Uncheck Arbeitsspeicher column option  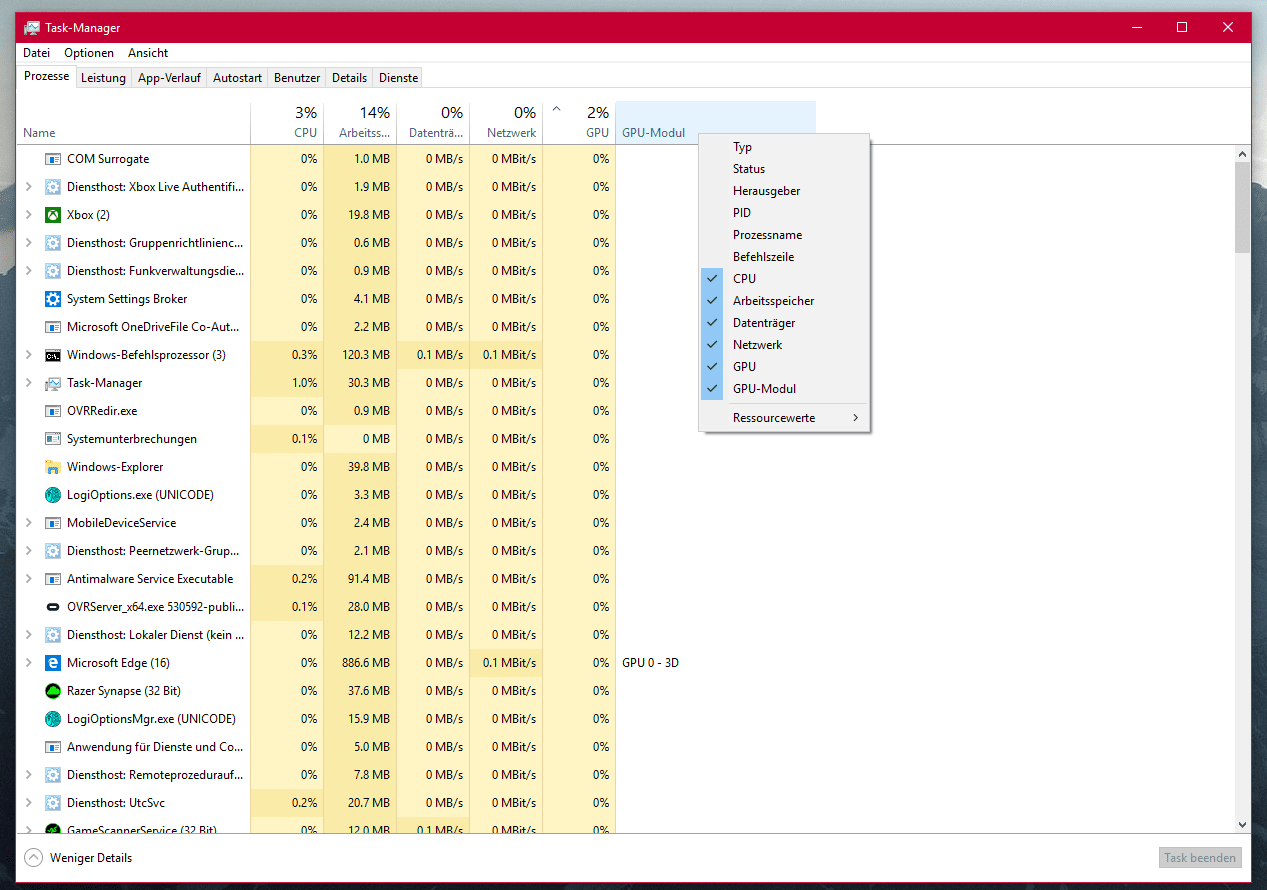click(x=785, y=301)
